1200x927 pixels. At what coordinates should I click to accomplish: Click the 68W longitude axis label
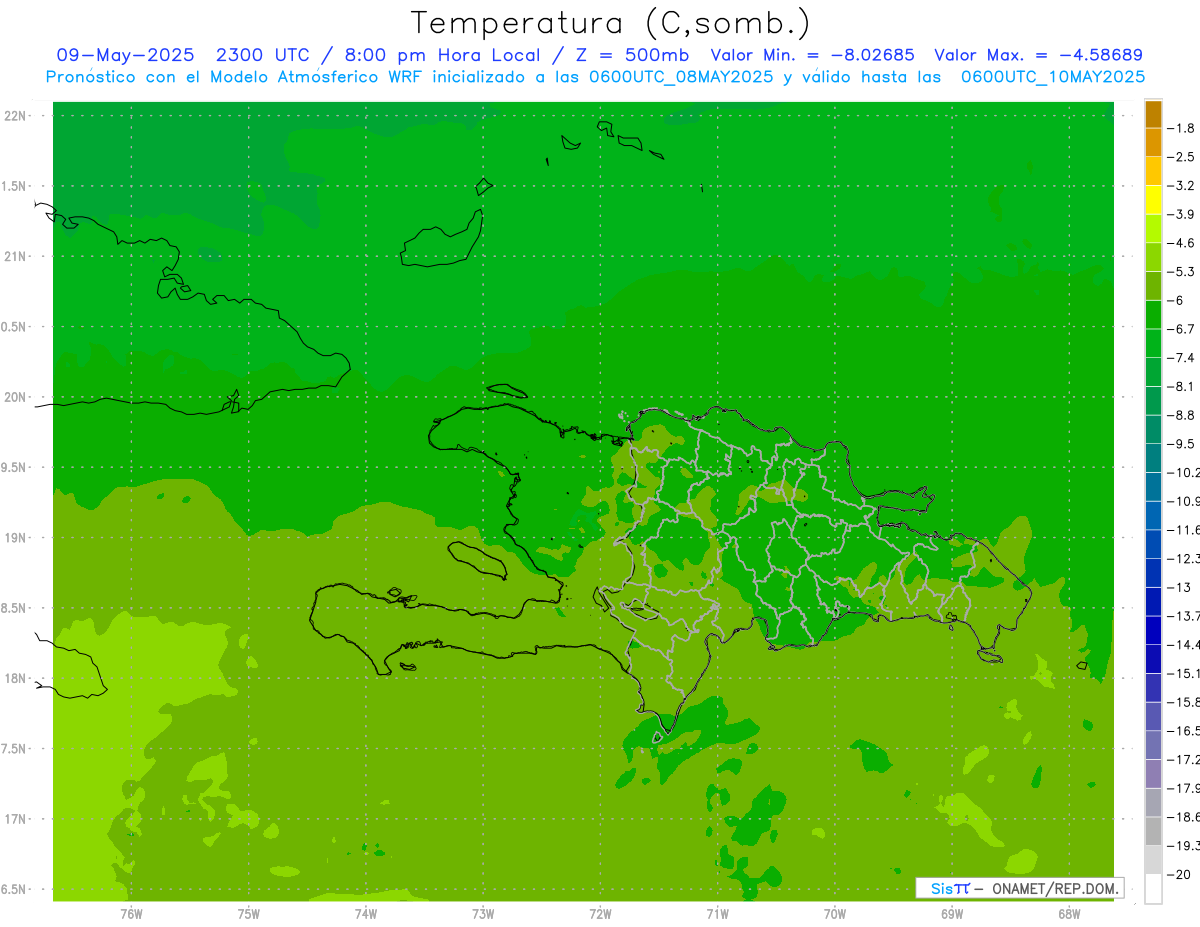click(x=1069, y=914)
